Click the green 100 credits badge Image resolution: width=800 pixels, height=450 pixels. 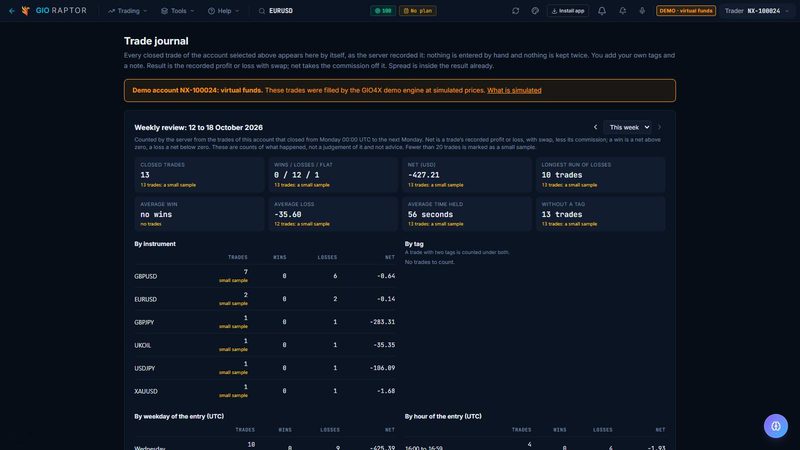tap(383, 11)
